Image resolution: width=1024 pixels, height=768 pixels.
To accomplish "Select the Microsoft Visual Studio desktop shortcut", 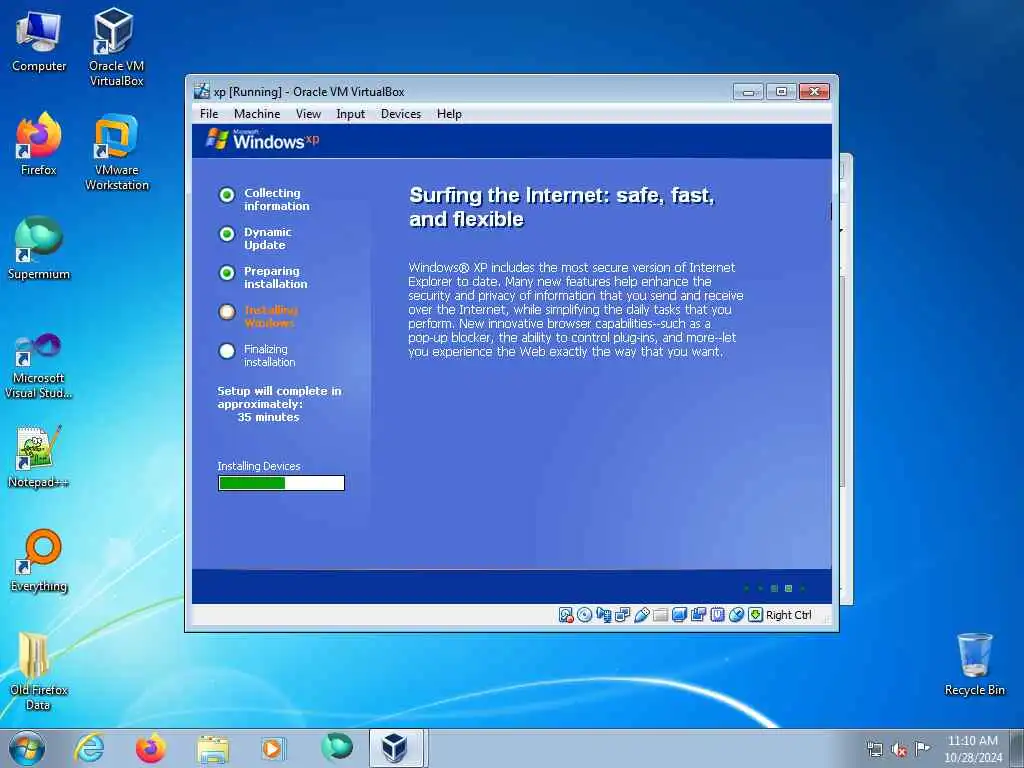I will 39,366.
